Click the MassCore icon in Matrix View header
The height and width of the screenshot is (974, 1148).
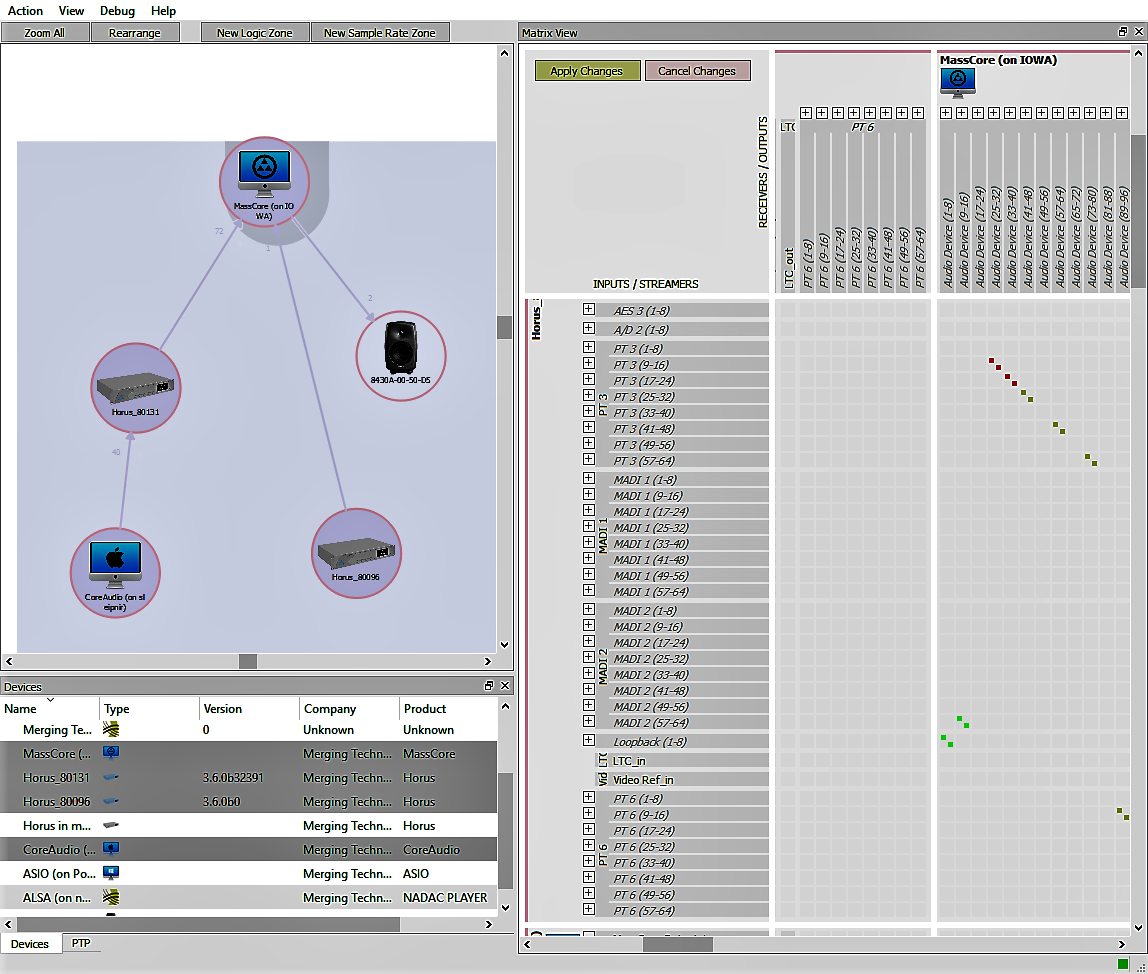[x=957, y=83]
